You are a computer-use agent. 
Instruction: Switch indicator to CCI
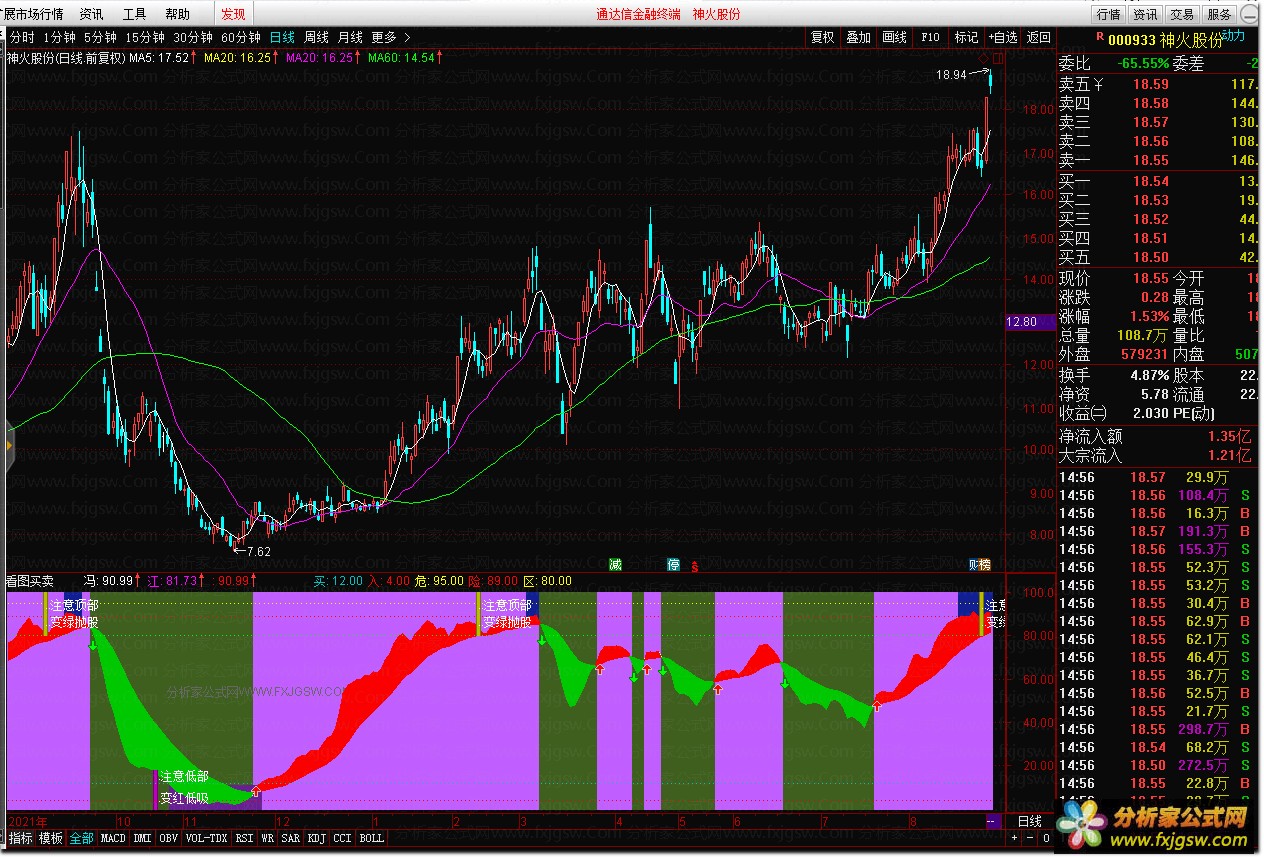pos(343,838)
